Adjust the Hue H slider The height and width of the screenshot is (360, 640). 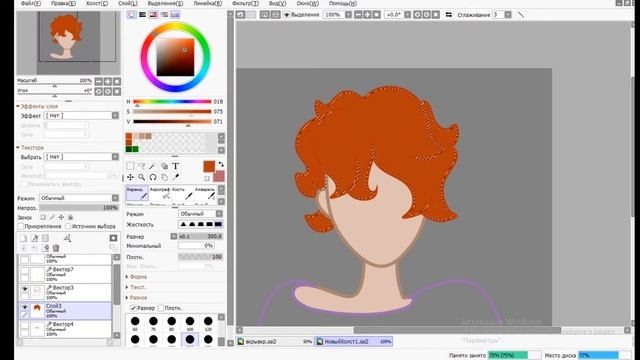click(x=172, y=102)
